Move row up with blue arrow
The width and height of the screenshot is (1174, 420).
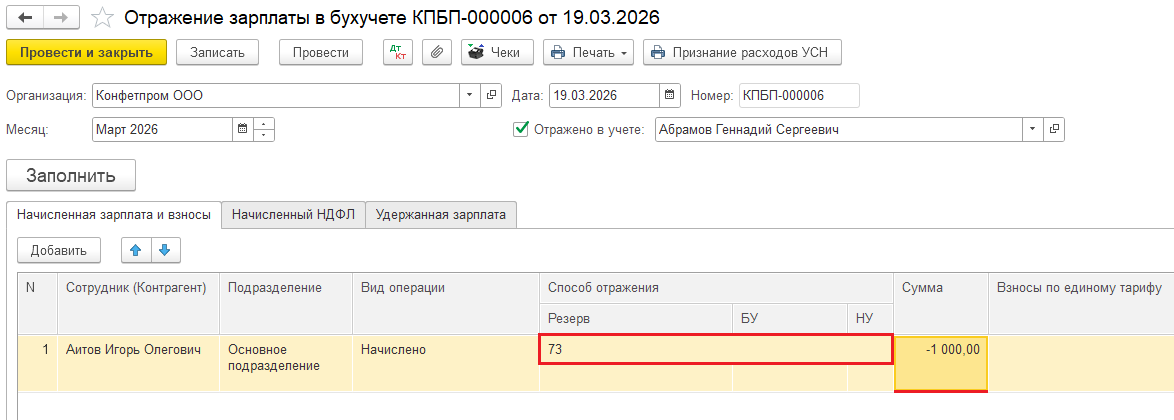[136, 251]
